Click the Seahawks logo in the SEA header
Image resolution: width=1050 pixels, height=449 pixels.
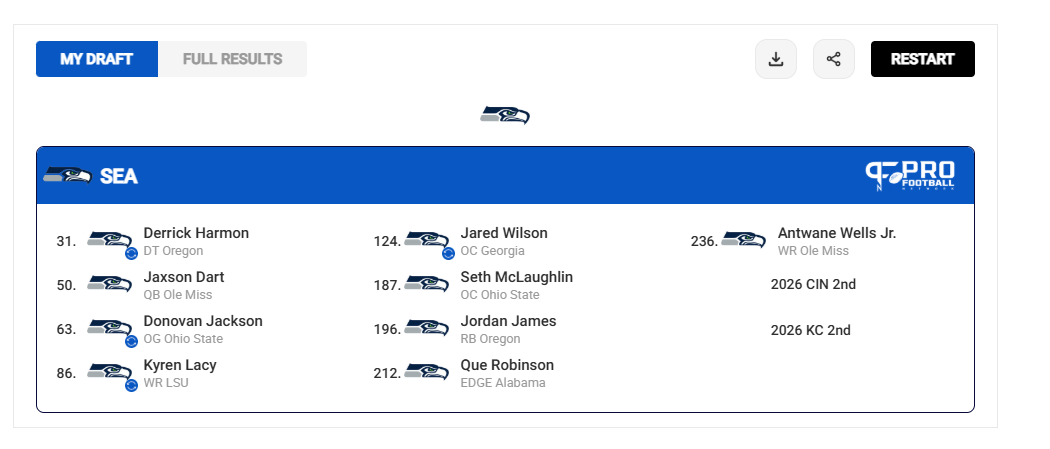click(x=67, y=176)
